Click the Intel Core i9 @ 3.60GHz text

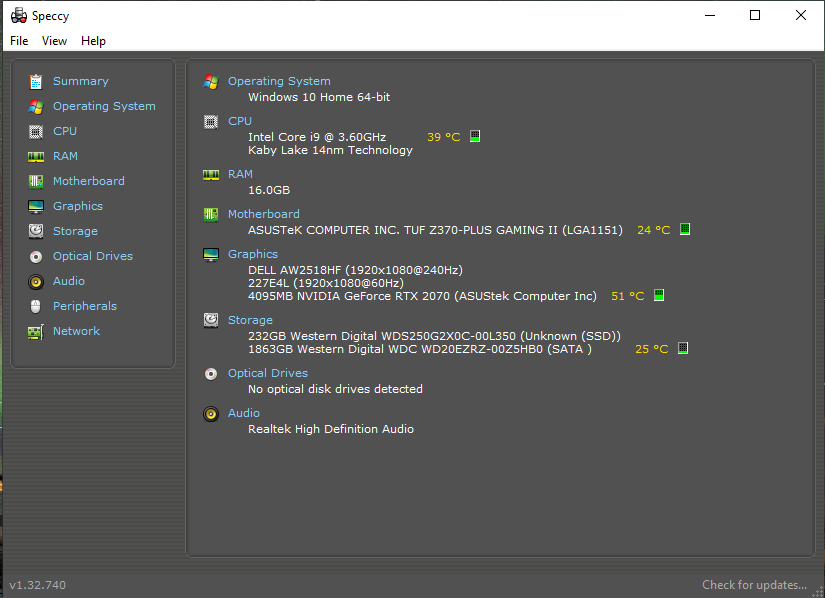[317, 137]
